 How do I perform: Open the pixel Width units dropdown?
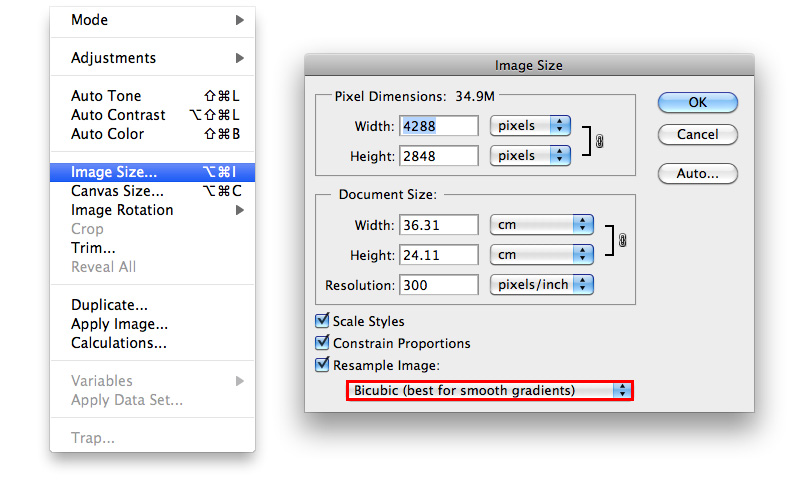[530, 126]
